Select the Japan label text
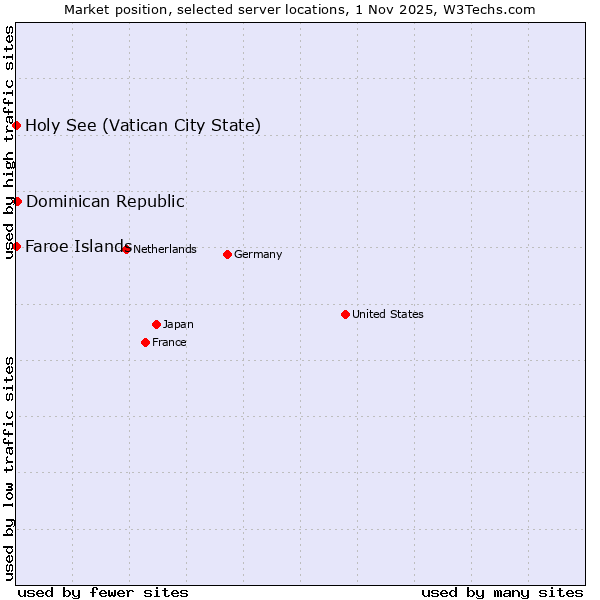600x600 pixels. pyautogui.click(x=178, y=324)
